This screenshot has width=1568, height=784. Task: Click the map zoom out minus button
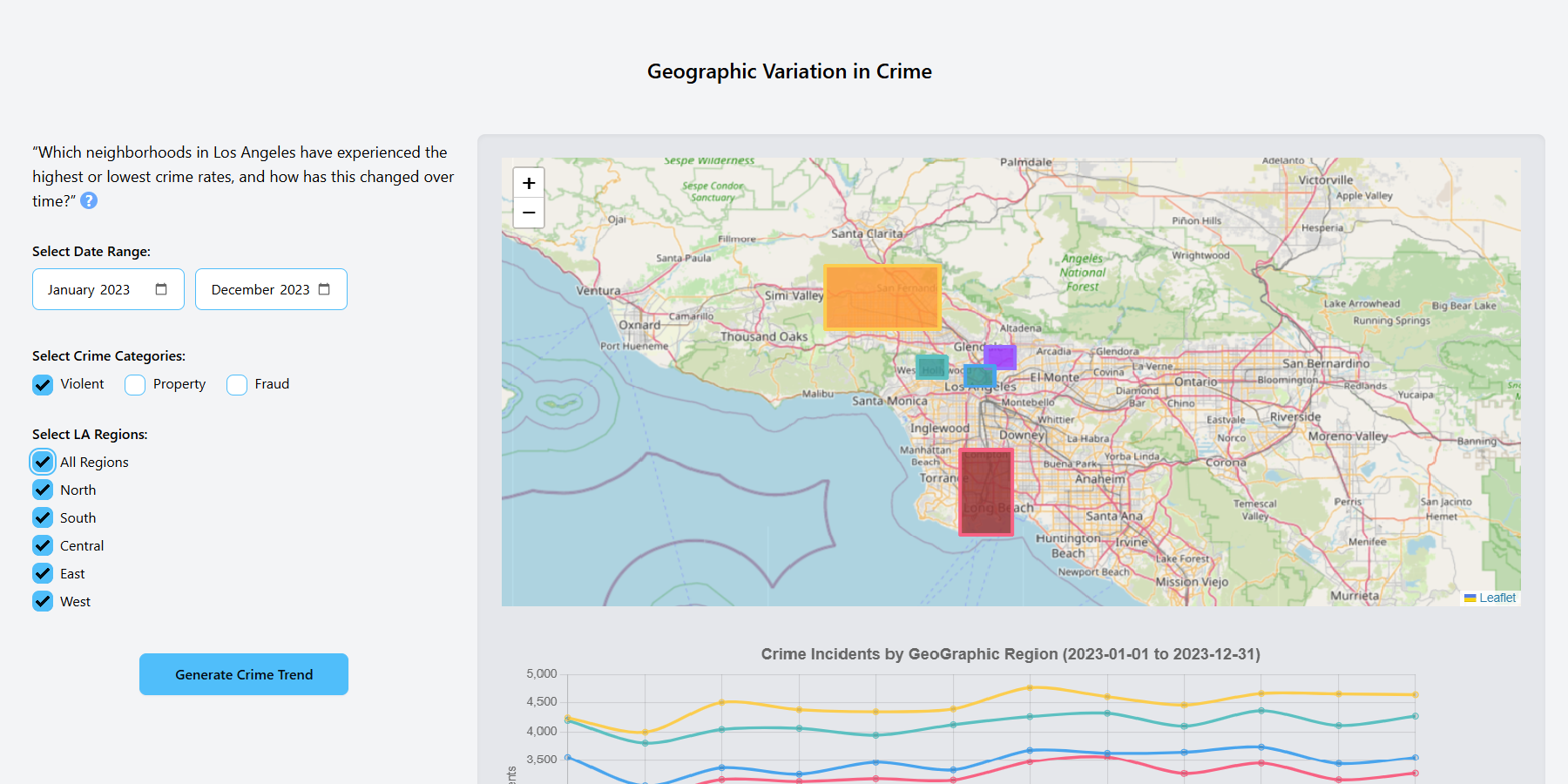coord(529,213)
